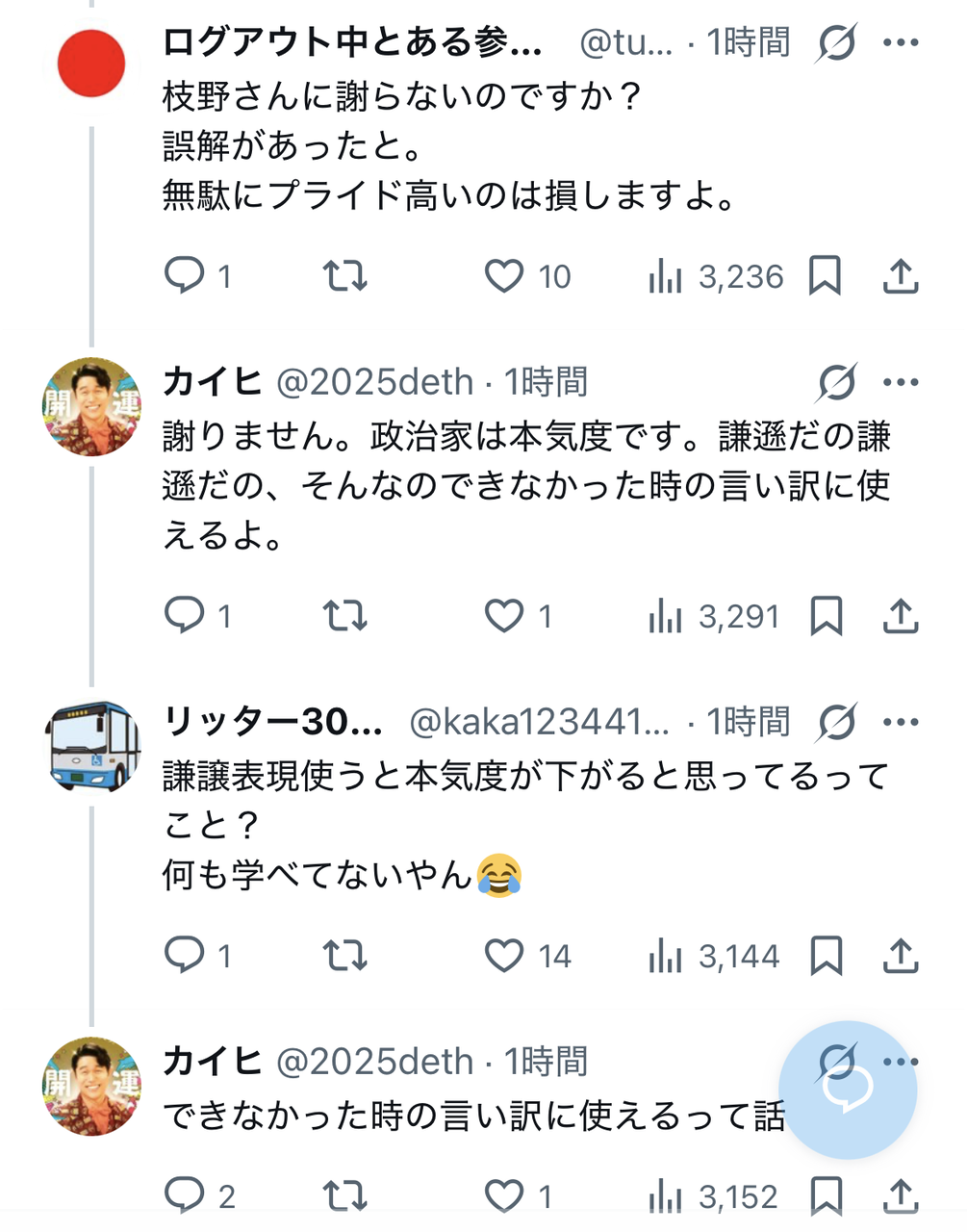The height and width of the screenshot is (1232, 967).
Task: Open more options for ログアウト中 post
Action: click(x=901, y=43)
